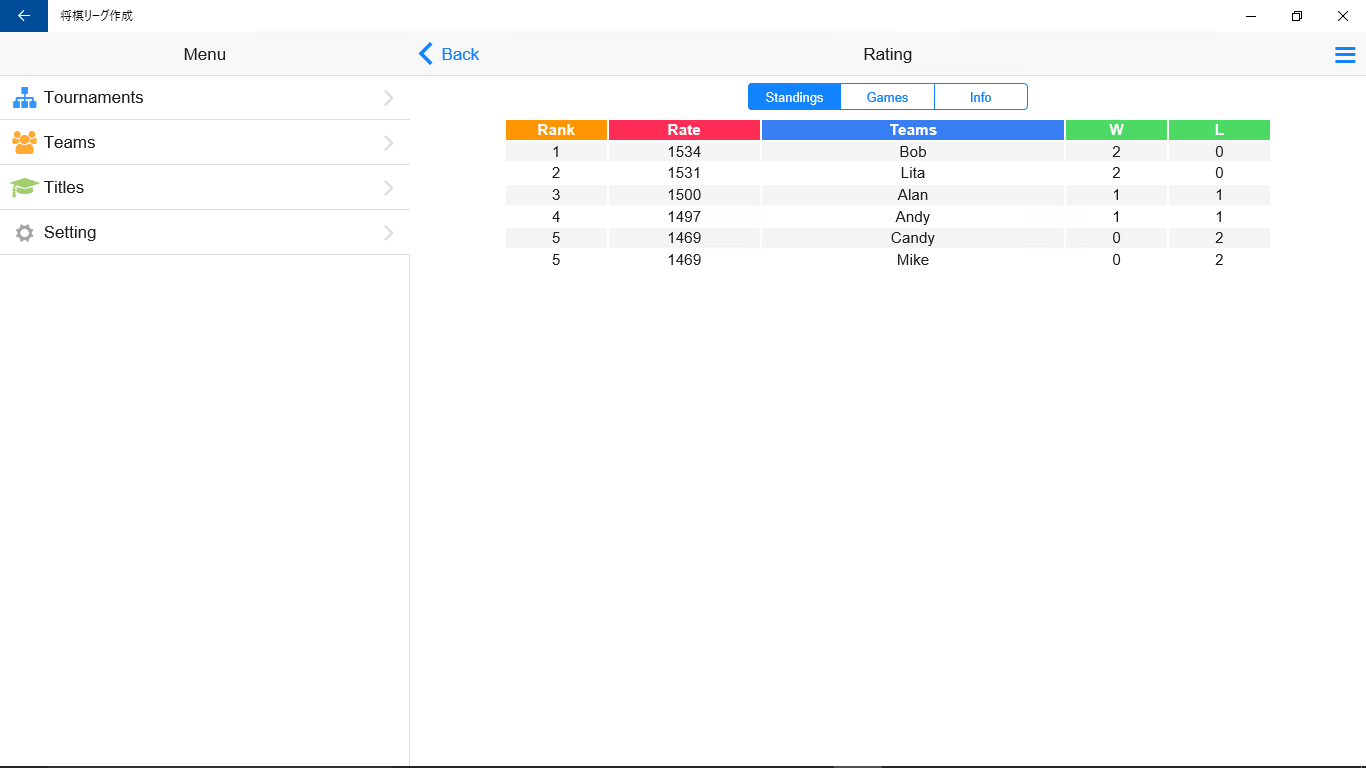Go back using the Back link

[460, 54]
